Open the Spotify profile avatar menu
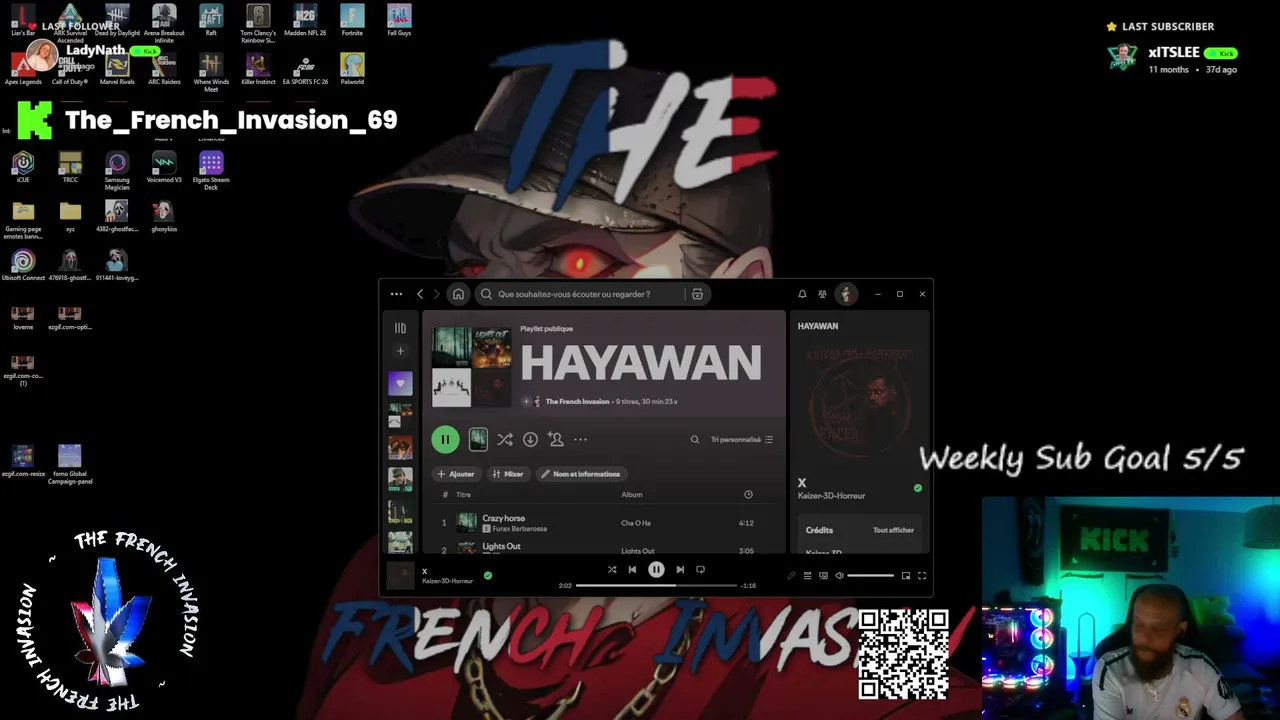This screenshot has width=1280, height=720. click(846, 294)
